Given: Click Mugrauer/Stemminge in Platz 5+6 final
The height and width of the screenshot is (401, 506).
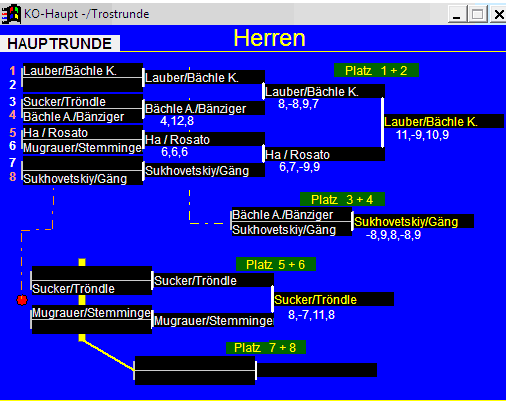Looking at the screenshot, I should coord(214,321).
